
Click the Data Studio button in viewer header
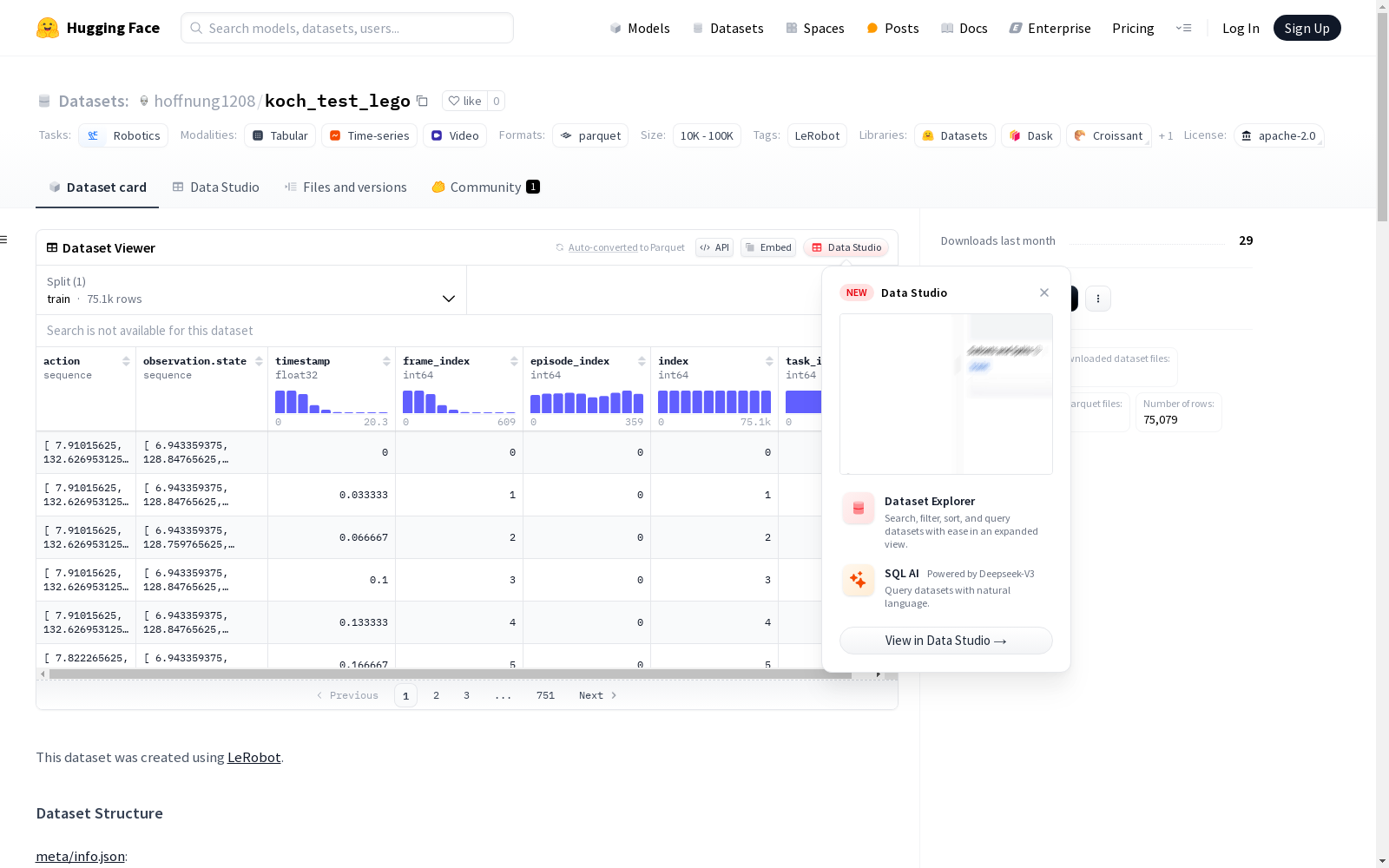click(x=846, y=247)
